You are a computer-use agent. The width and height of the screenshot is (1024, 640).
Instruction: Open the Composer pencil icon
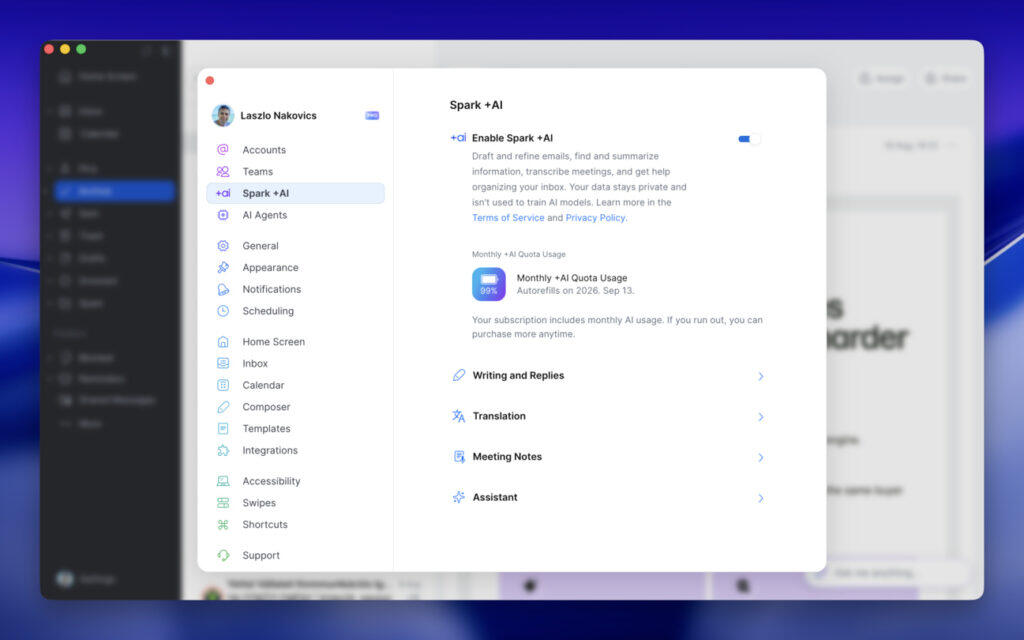tap(223, 407)
